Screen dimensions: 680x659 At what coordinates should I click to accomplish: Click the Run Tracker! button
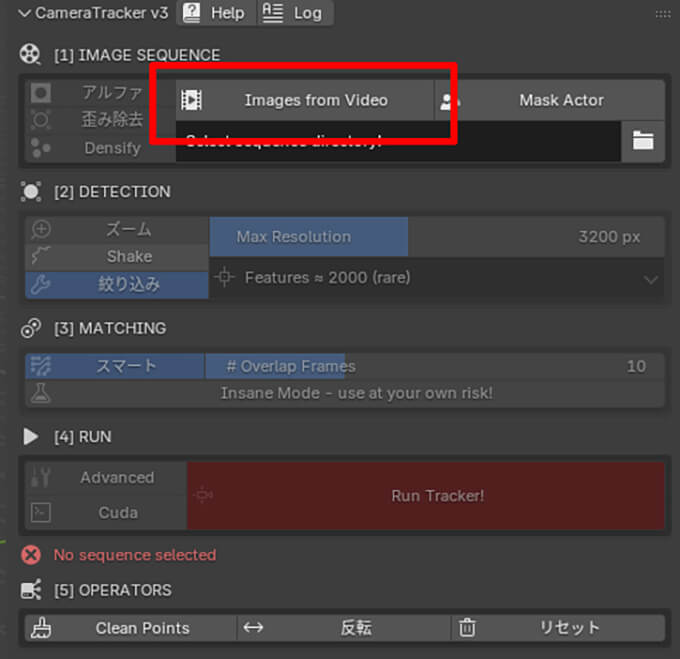coord(425,496)
